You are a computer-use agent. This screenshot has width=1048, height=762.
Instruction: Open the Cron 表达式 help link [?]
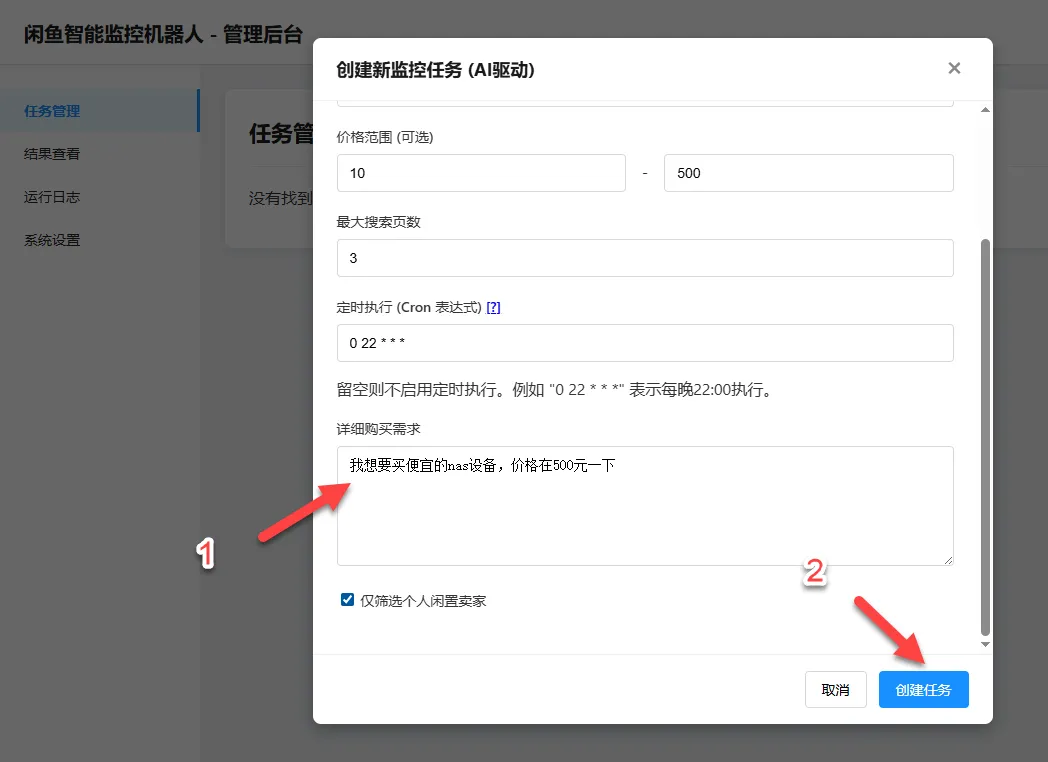[x=493, y=307]
